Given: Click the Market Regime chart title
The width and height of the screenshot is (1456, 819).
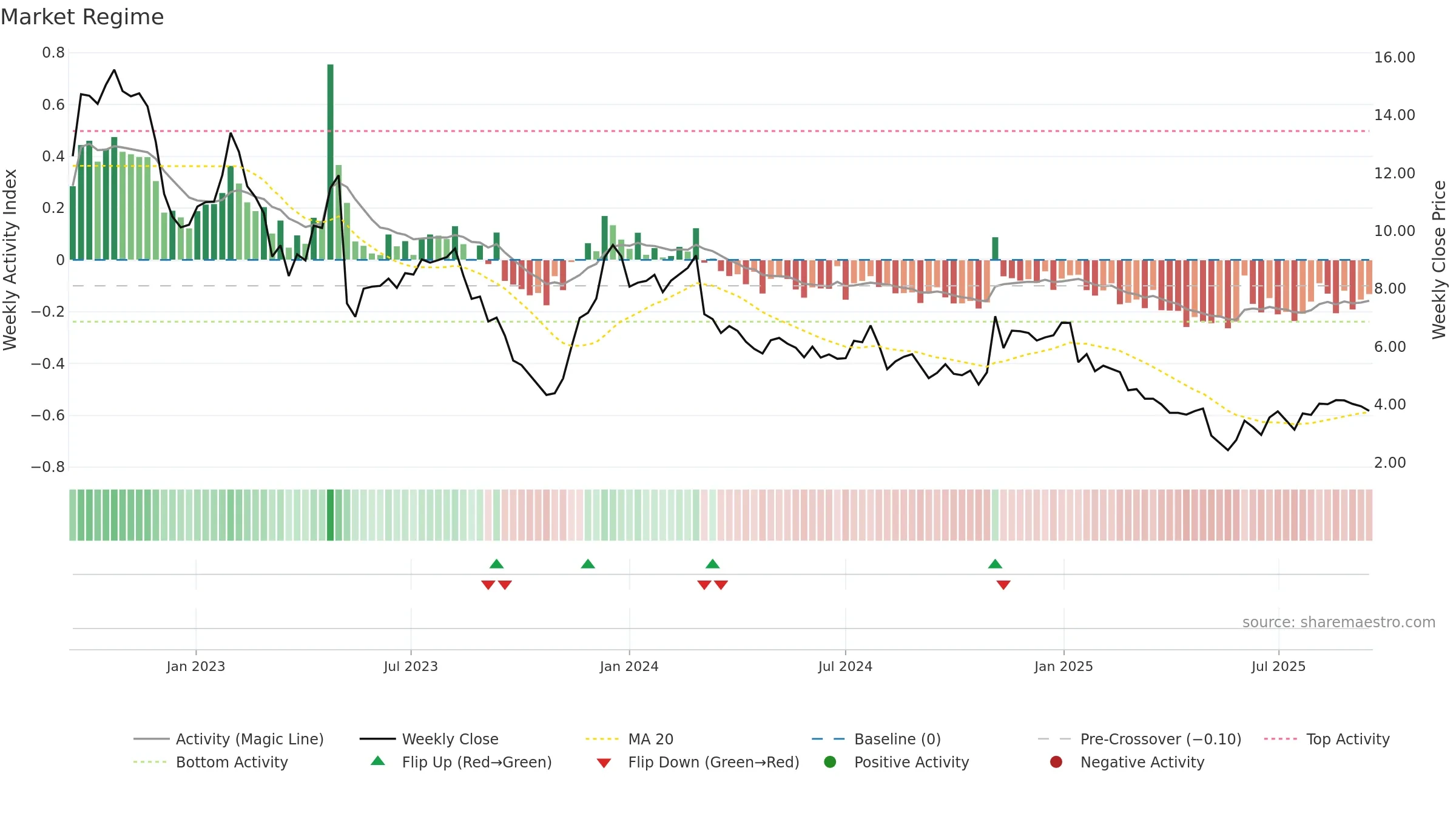Looking at the screenshot, I should tap(82, 17).
